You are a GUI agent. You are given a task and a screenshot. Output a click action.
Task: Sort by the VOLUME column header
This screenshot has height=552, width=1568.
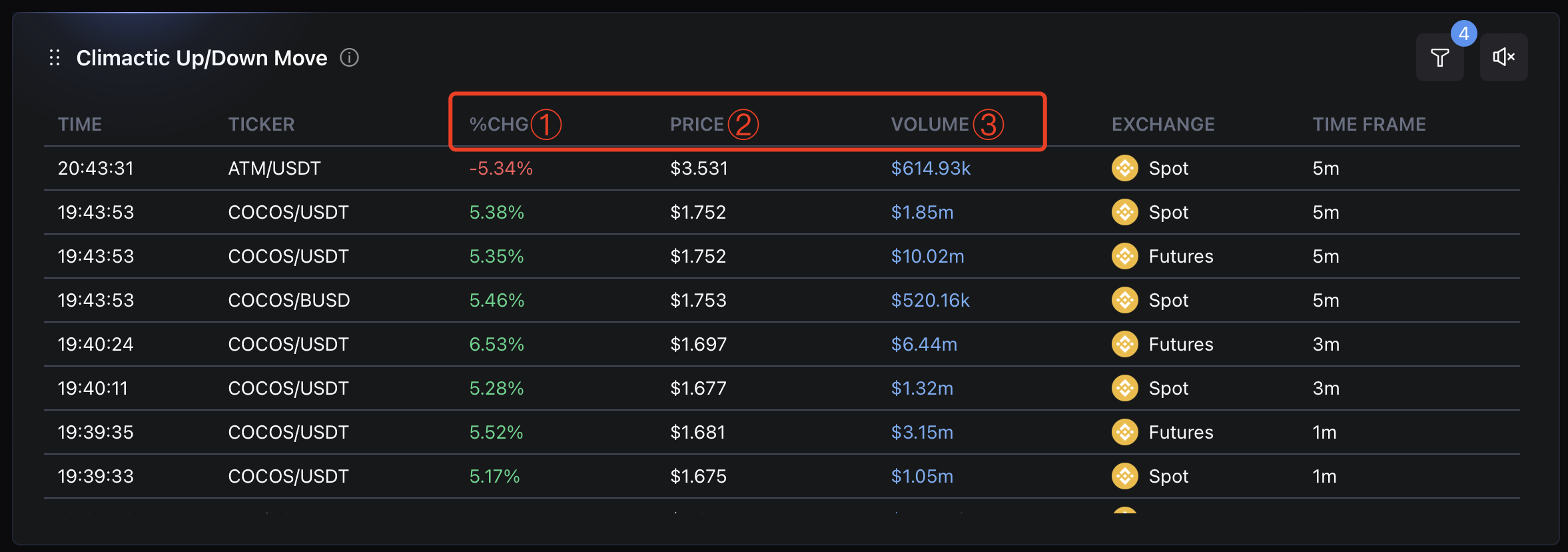tap(930, 125)
